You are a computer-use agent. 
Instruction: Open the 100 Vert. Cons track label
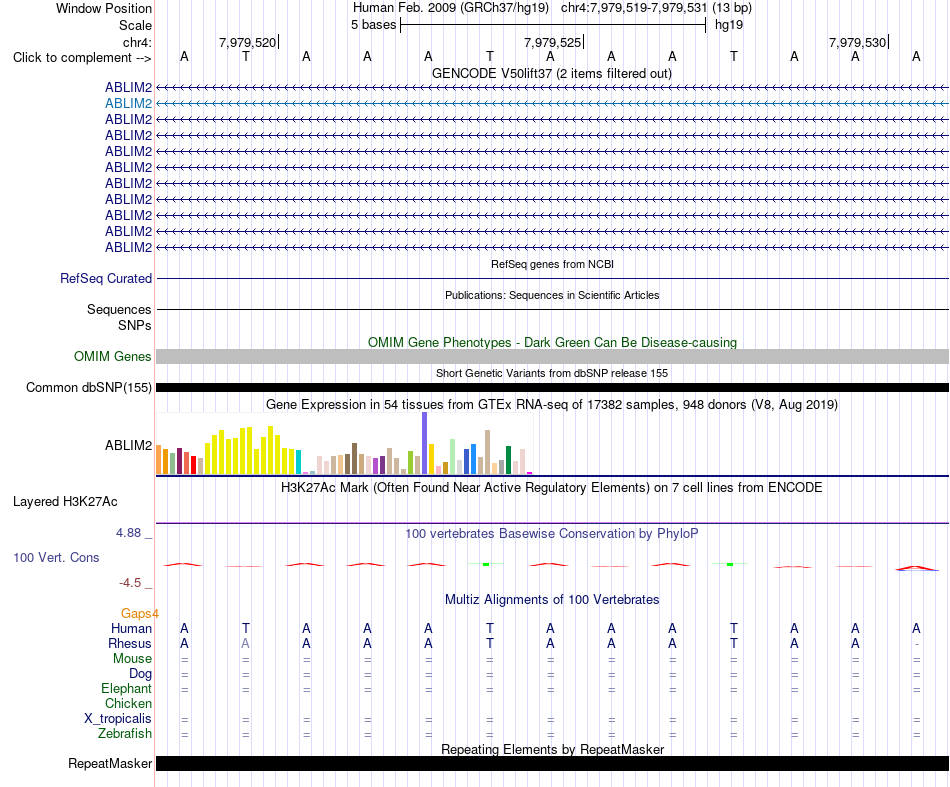pyautogui.click(x=56, y=557)
